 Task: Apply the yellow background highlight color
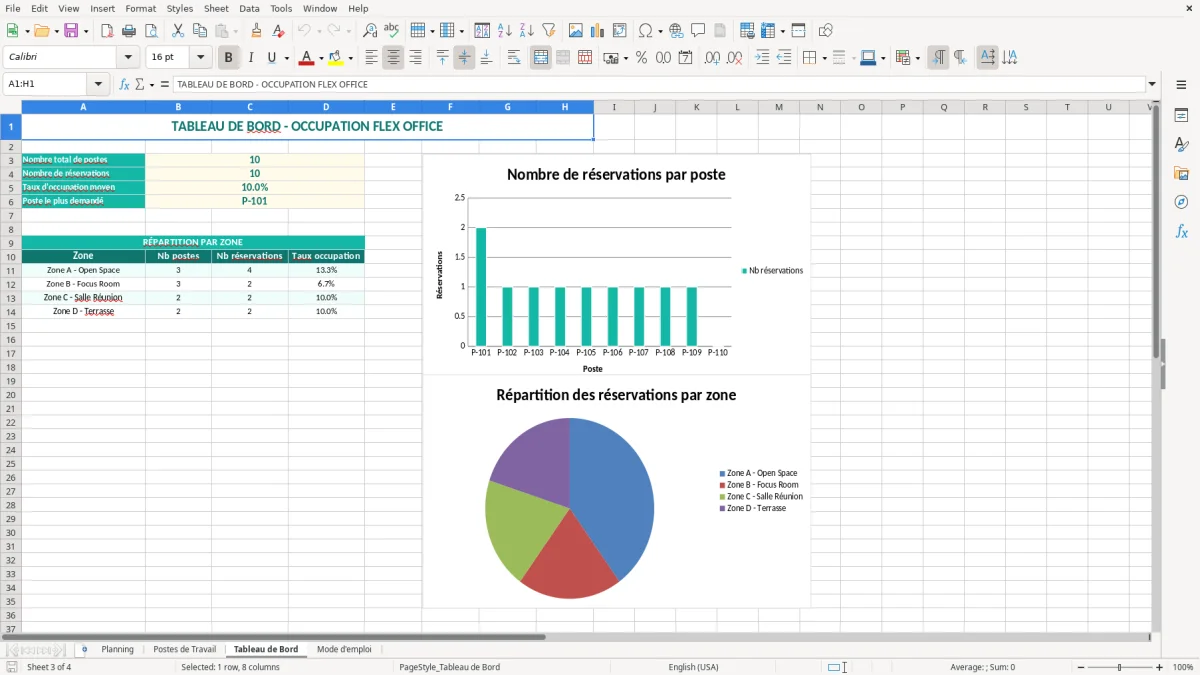[336, 58]
